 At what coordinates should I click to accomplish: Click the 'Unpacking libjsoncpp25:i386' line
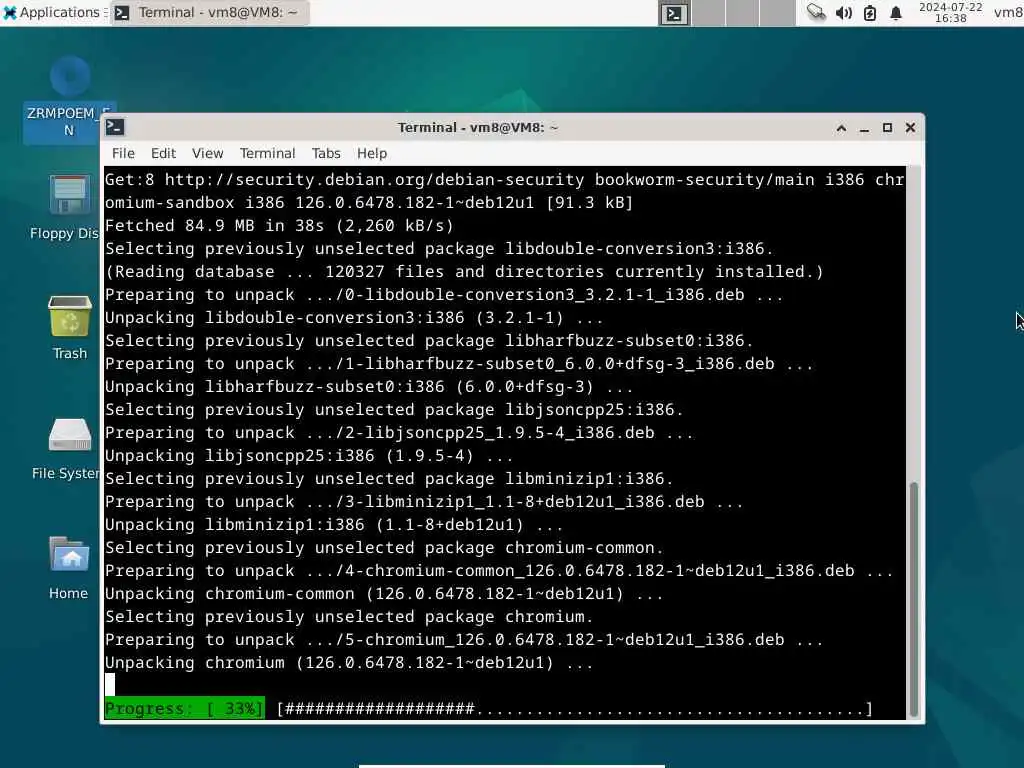pyautogui.click(x=309, y=455)
